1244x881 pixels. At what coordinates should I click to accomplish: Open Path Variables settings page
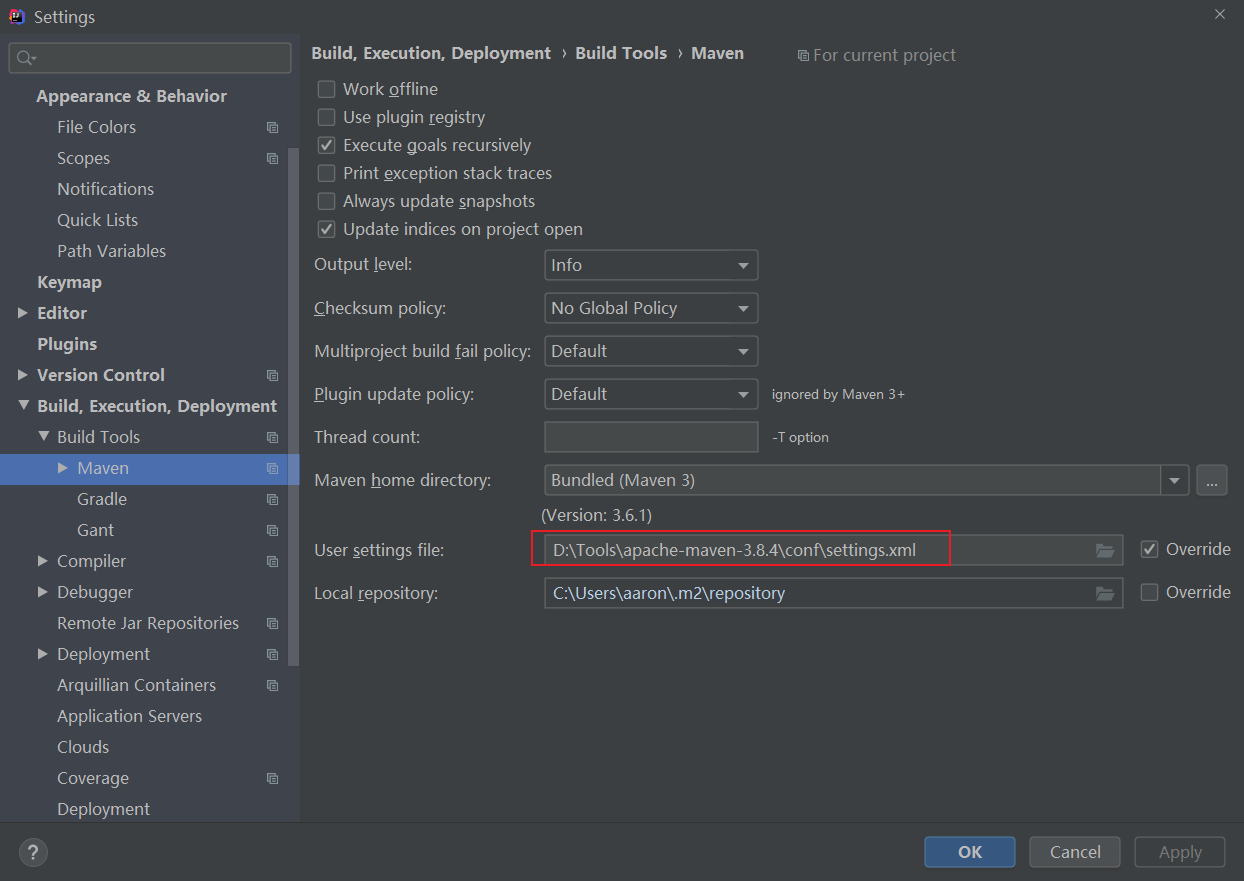coord(111,251)
